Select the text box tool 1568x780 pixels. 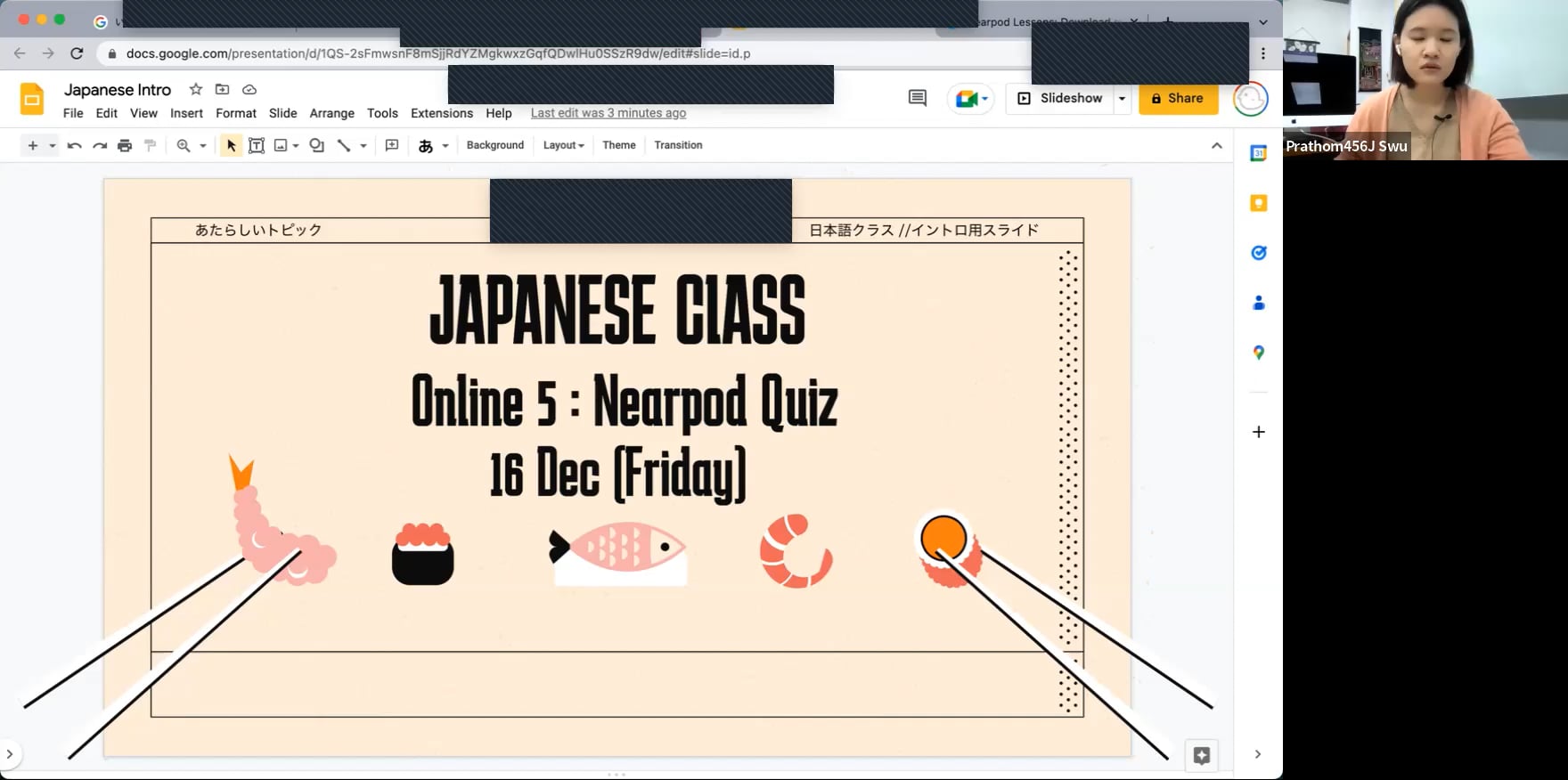[x=257, y=145]
